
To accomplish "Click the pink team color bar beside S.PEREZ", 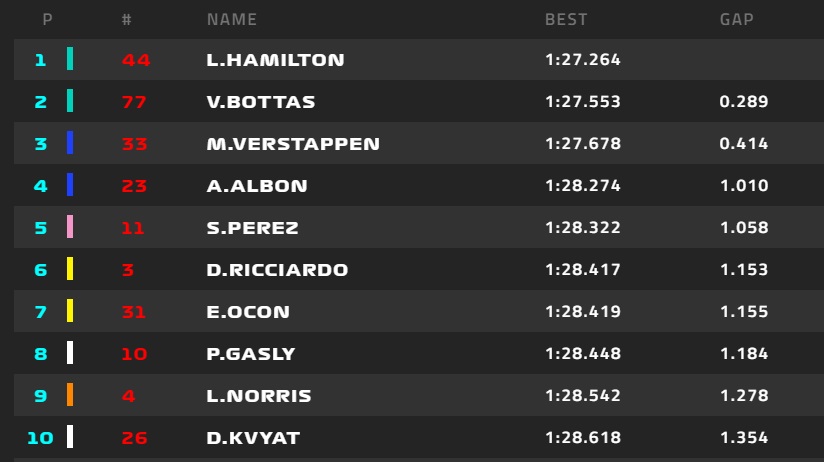I will (70, 227).
